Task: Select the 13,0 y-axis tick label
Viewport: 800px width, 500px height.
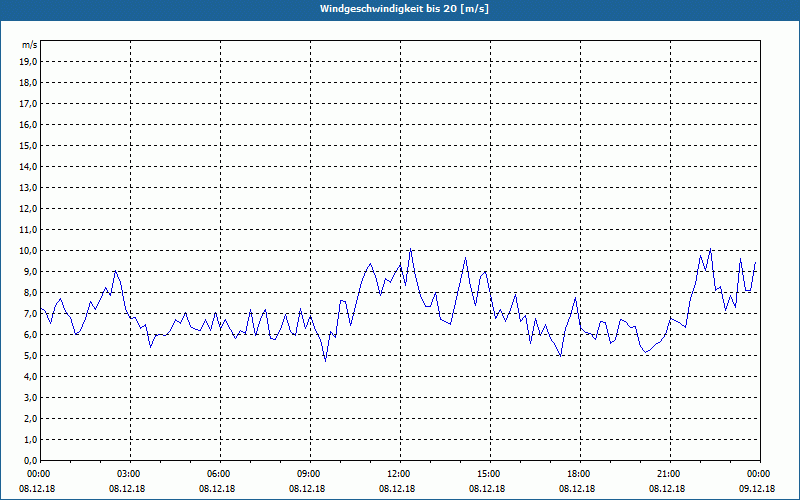Action: click(29, 188)
